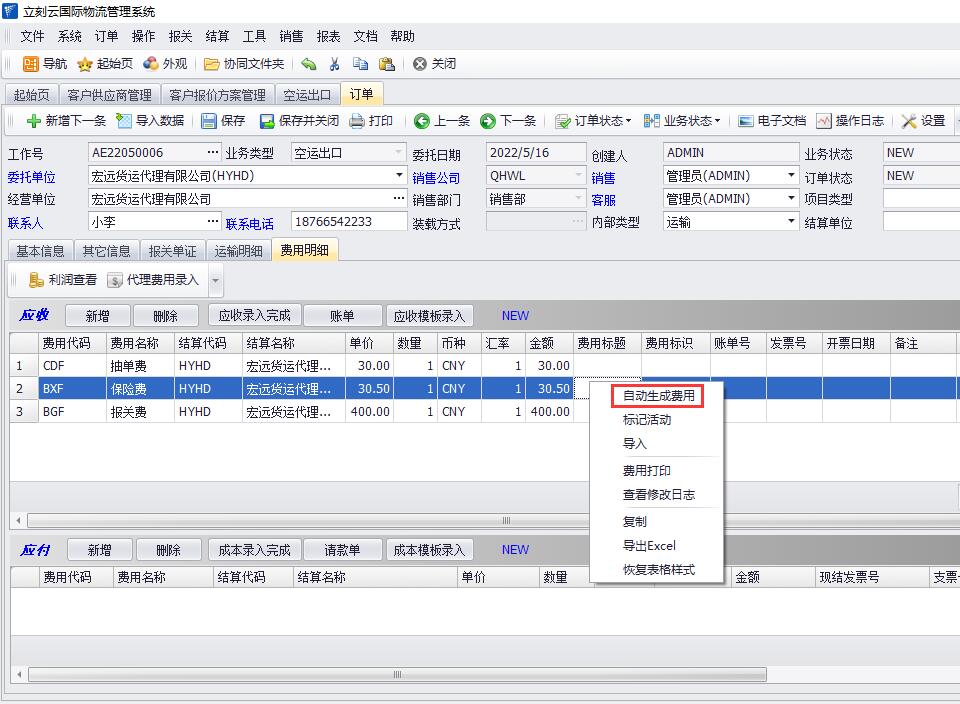Click 新增下一条 green plus icon
This screenshot has width=960, height=704.
coord(34,121)
